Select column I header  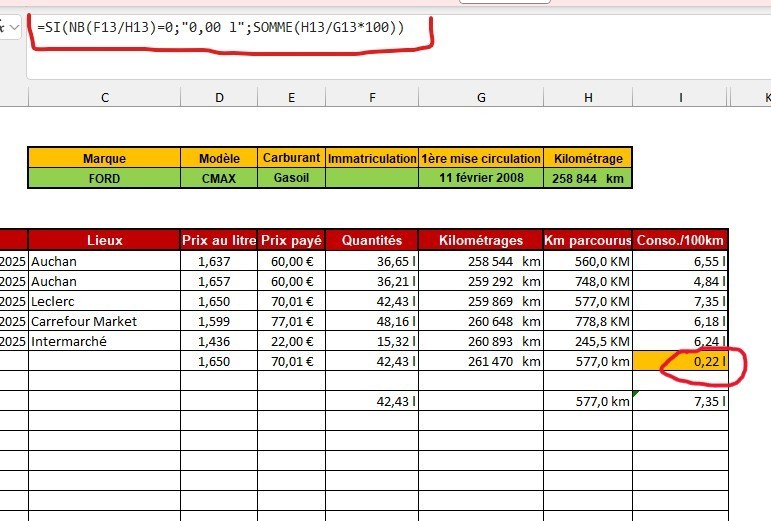[x=681, y=97]
